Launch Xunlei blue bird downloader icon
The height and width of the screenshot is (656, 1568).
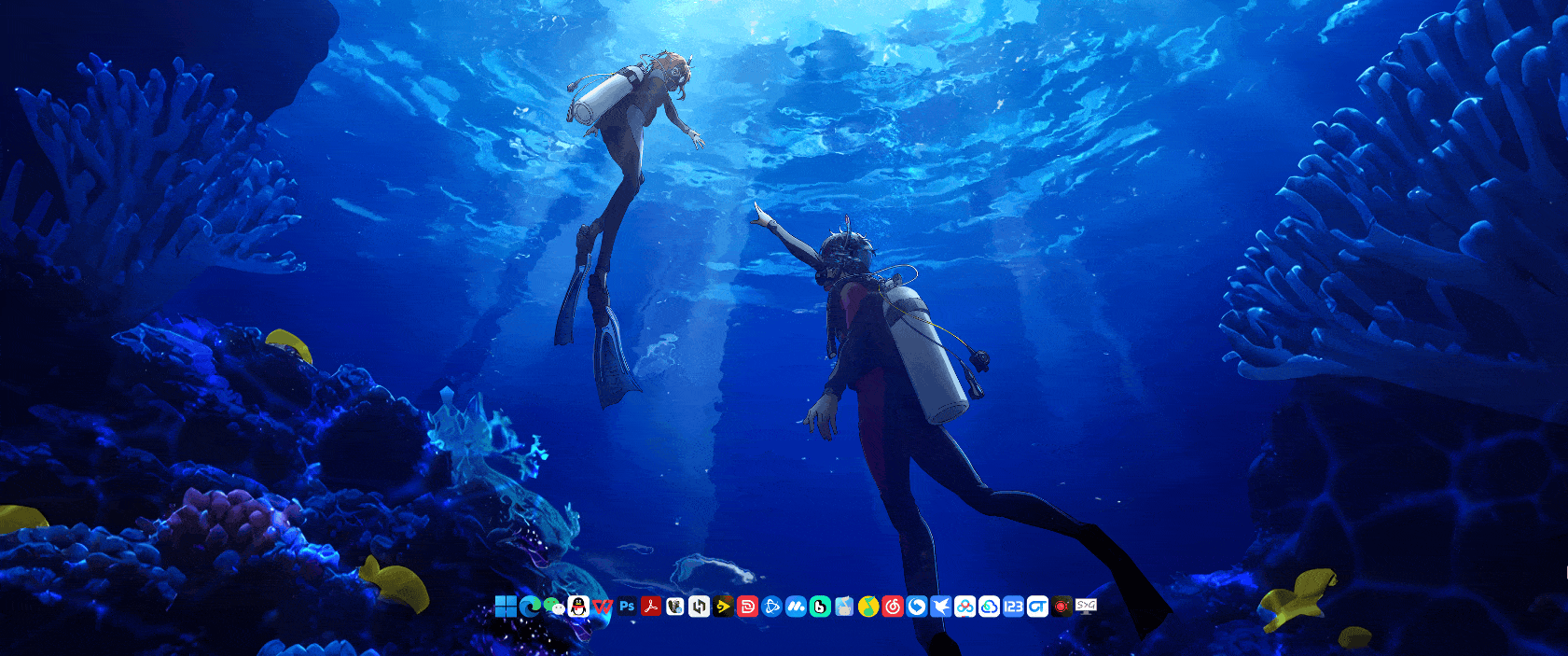point(940,607)
